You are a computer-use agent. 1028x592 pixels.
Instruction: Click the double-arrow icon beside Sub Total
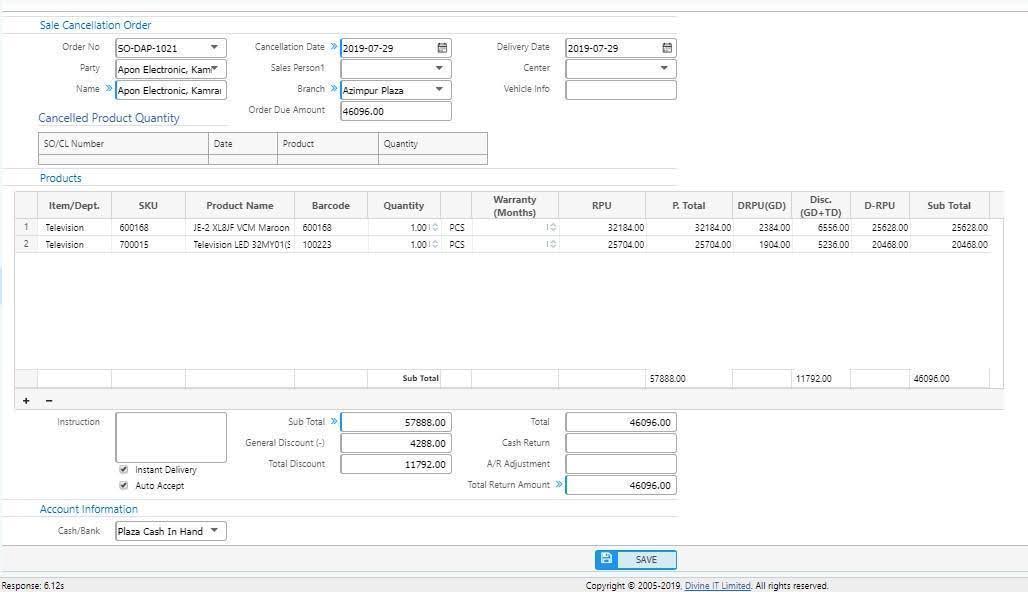pyautogui.click(x=334, y=422)
